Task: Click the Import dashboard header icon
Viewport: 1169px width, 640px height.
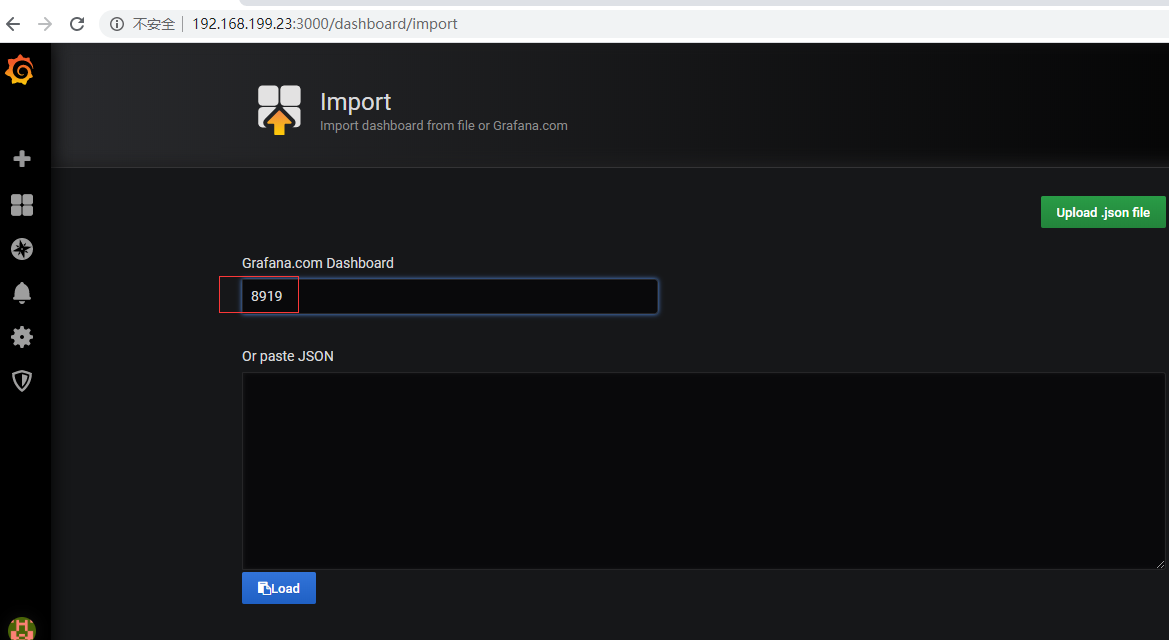Action: click(279, 109)
